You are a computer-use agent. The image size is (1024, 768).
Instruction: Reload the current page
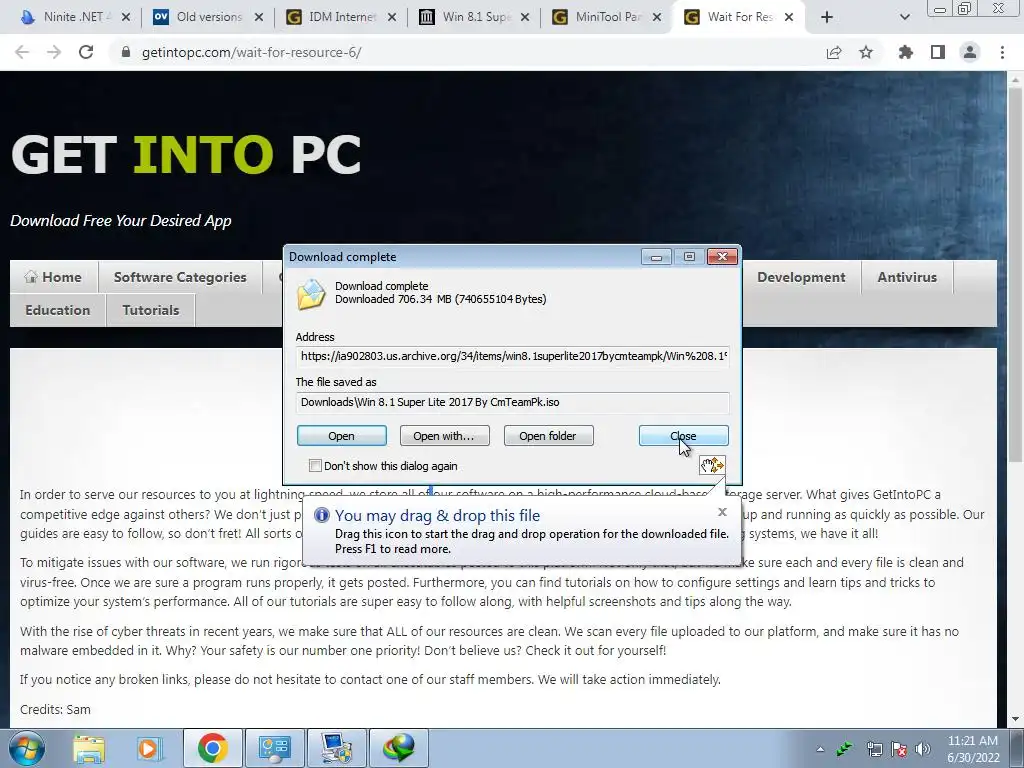click(x=86, y=52)
